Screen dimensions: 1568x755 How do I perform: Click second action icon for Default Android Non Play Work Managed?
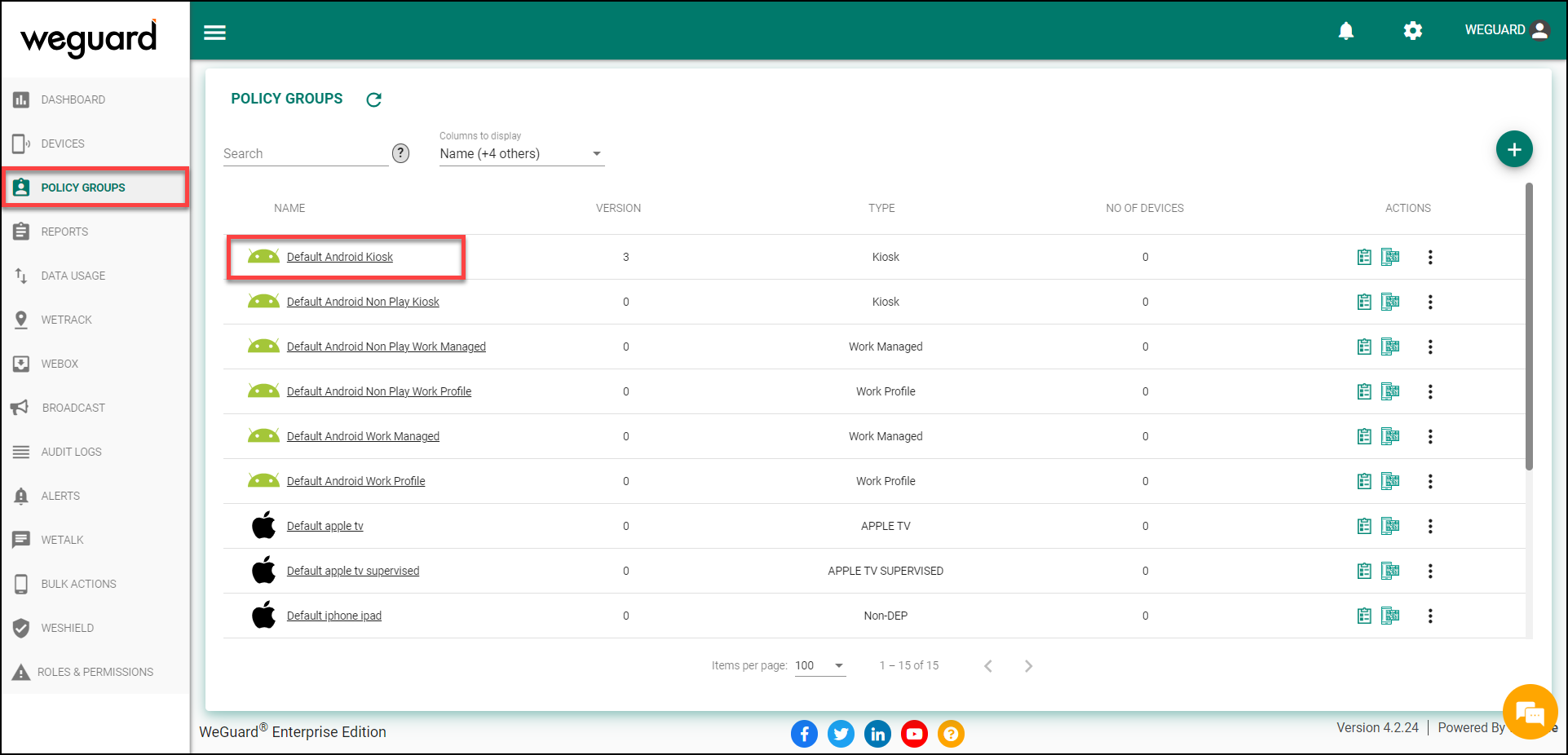click(x=1390, y=347)
